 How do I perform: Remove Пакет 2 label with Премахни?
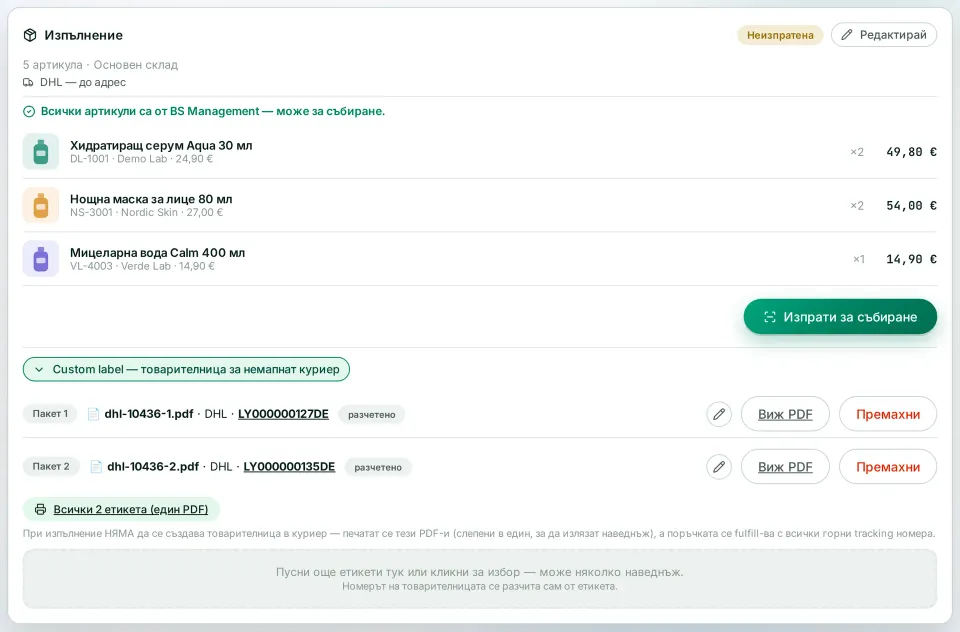click(888, 467)
